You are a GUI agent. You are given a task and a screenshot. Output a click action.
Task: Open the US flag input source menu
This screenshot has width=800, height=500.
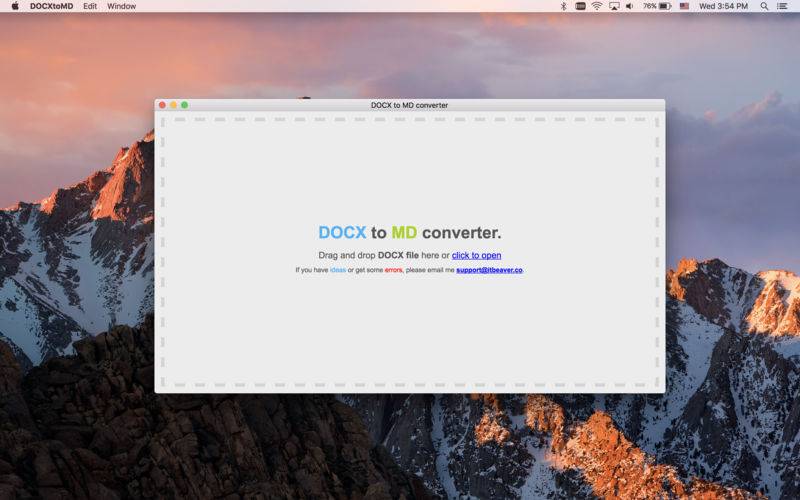[x=685, y=6]
